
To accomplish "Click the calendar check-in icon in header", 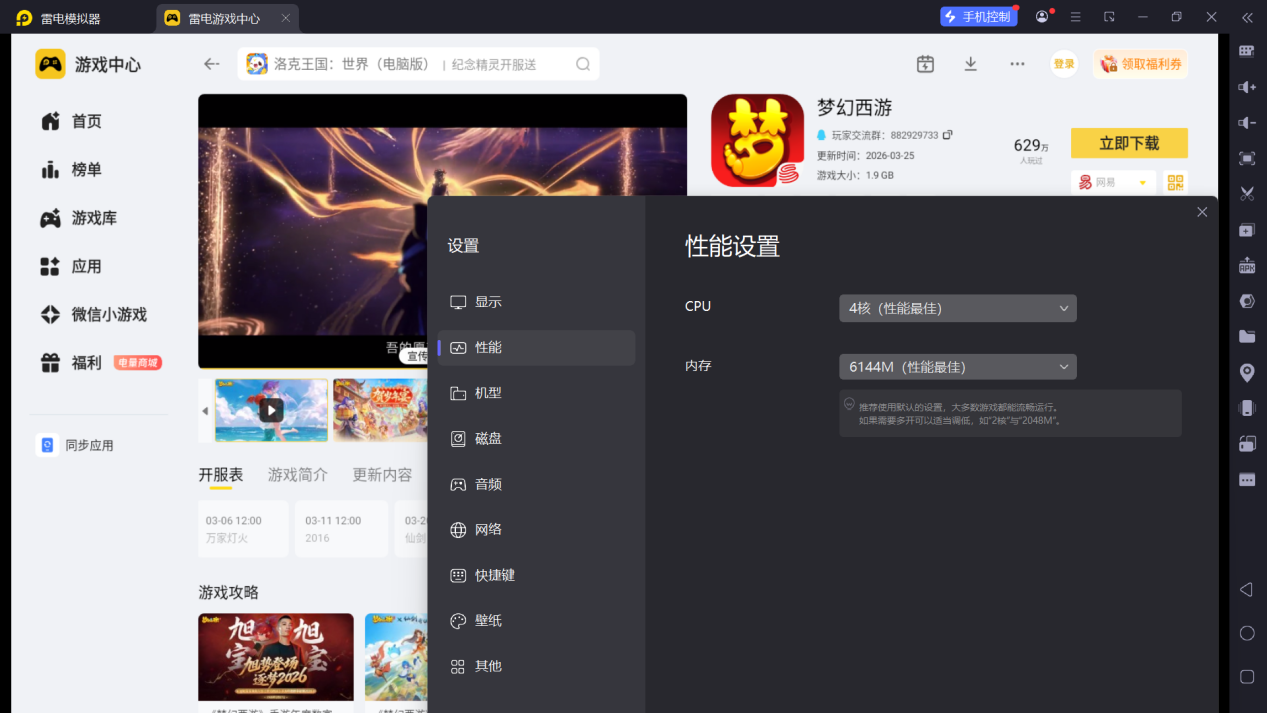I will coord(925,64).
